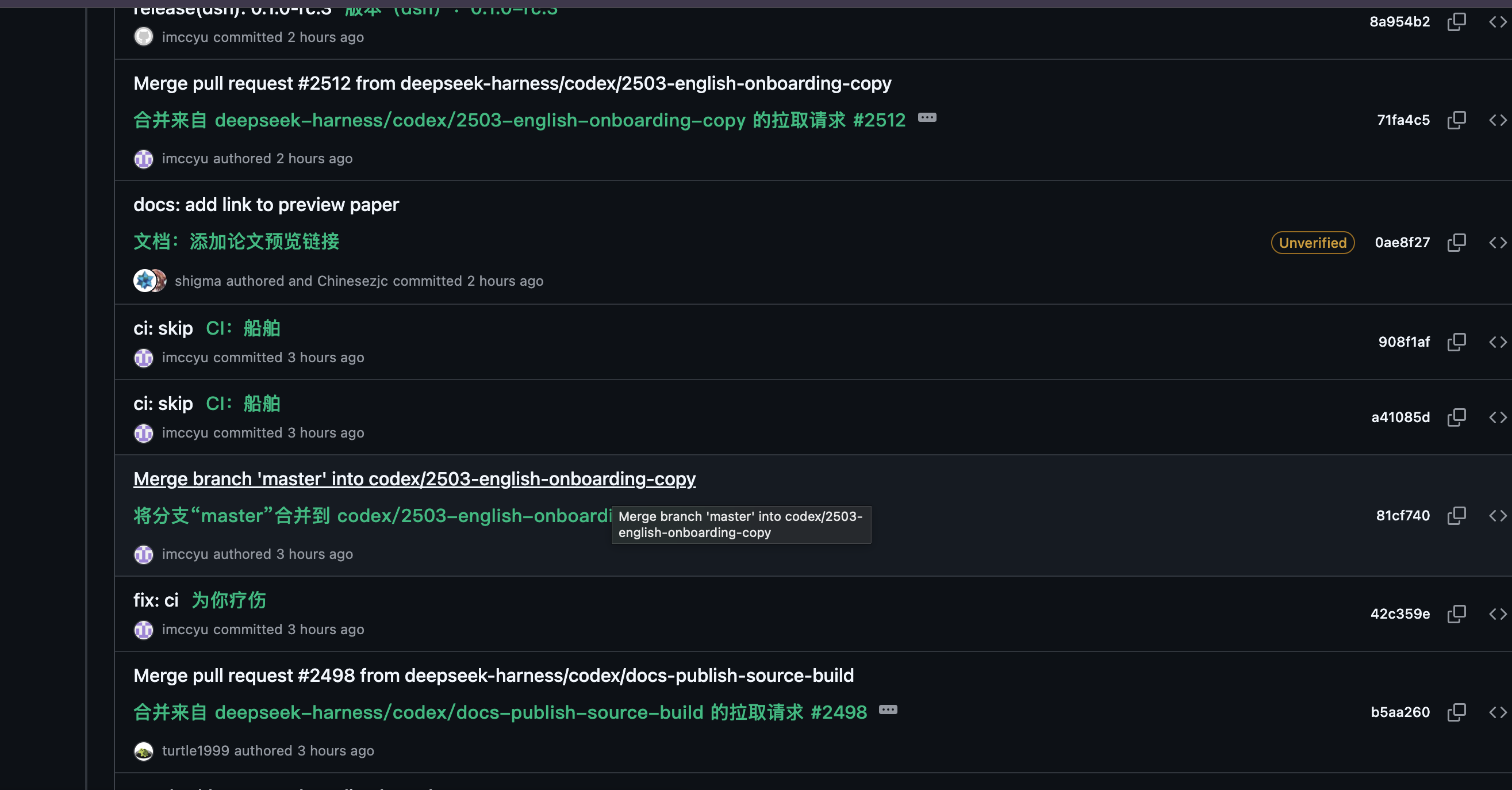This screenshot has height=790, width=1512.
Task: Open shigma author profile link
Action: 198,281
